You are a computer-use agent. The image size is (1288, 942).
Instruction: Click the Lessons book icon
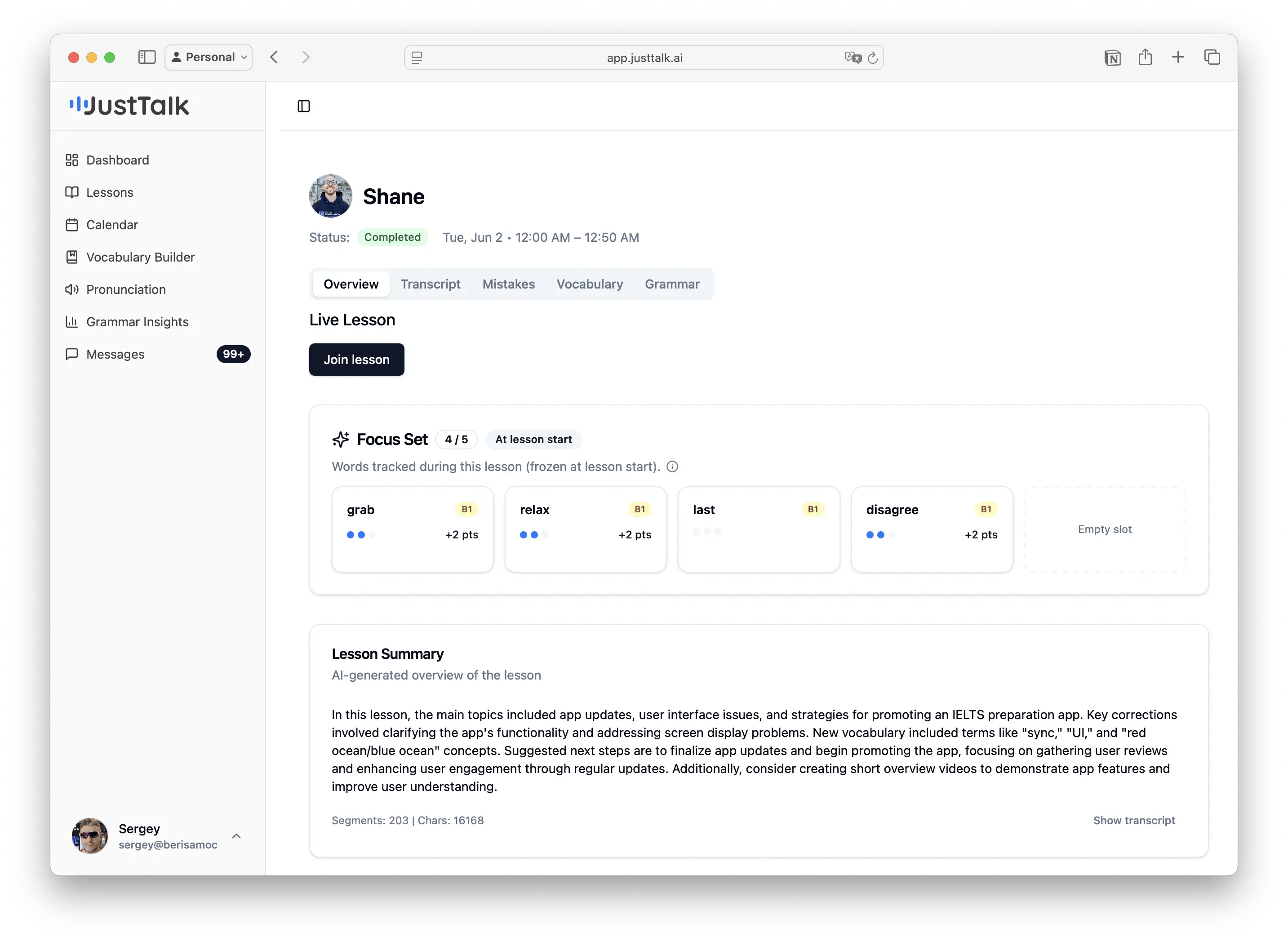(72, 192)
